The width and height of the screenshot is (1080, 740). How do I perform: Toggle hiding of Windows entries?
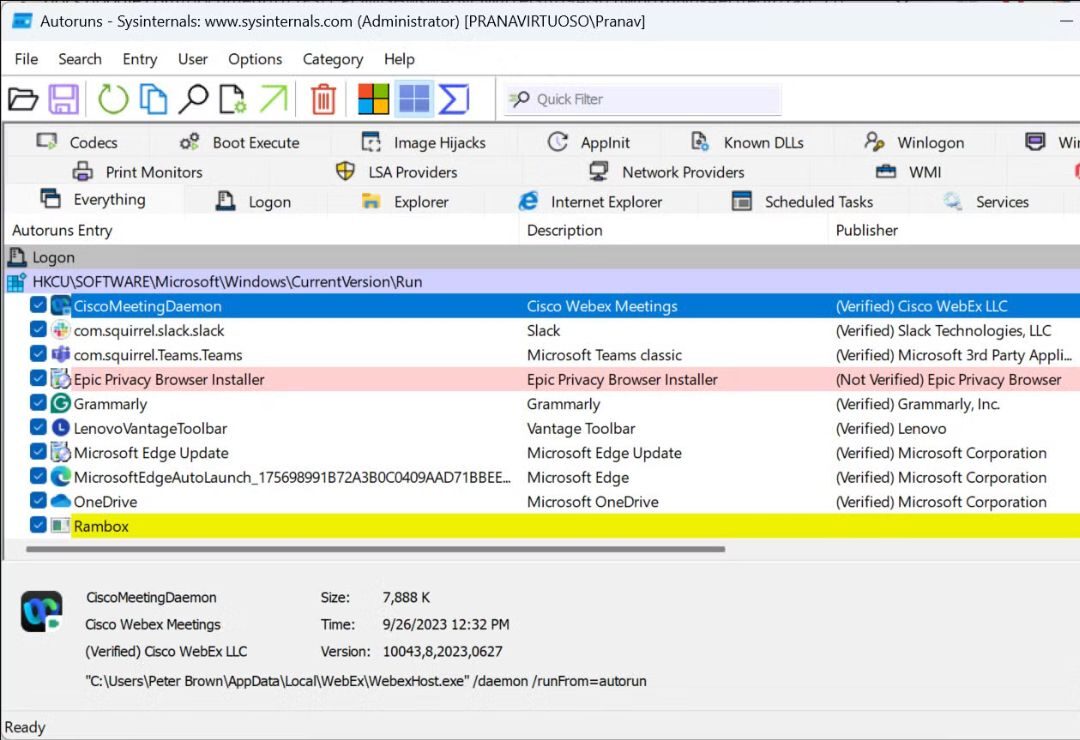click(x=412, y=98)
